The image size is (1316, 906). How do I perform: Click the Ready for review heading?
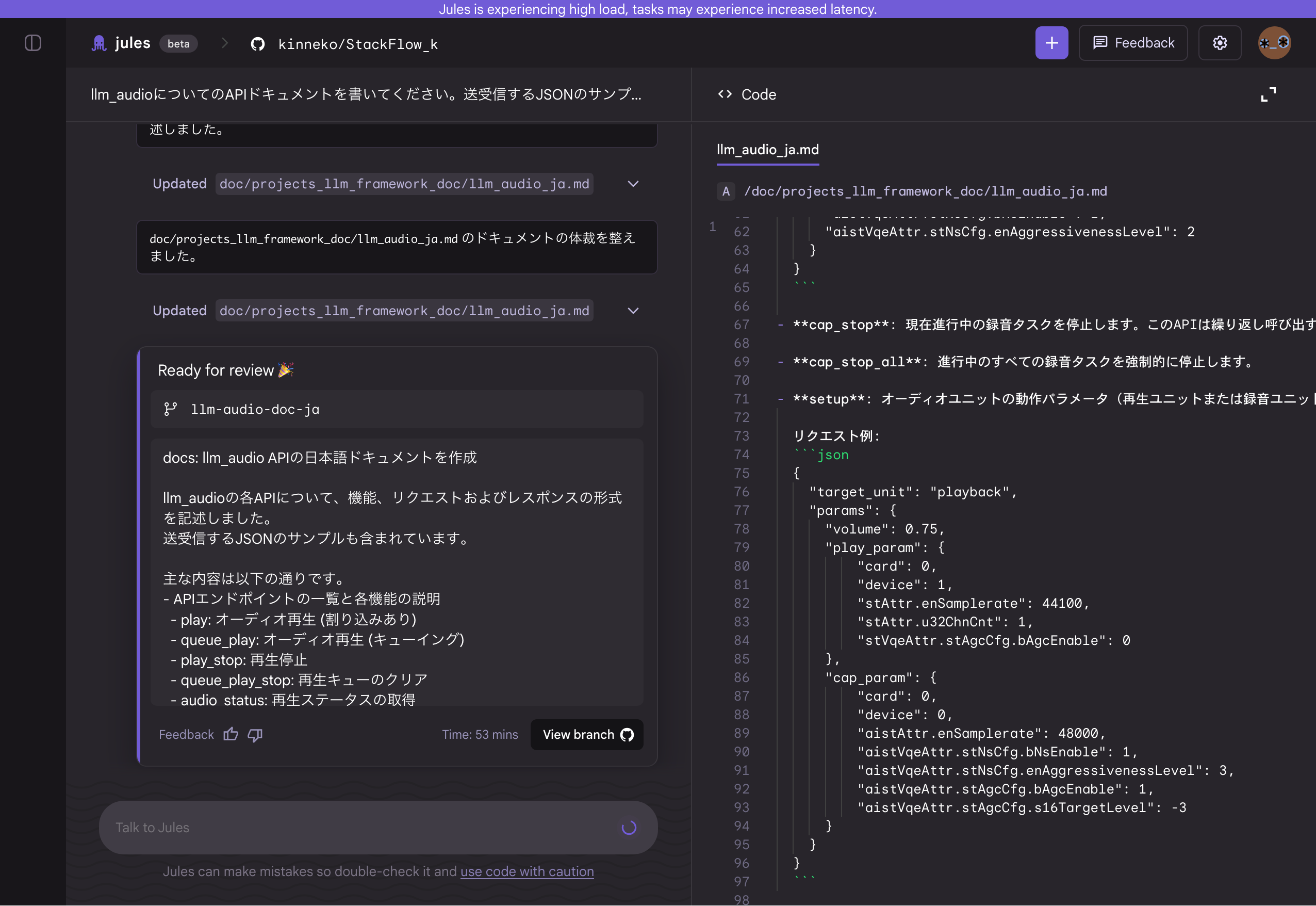(226, 370)
